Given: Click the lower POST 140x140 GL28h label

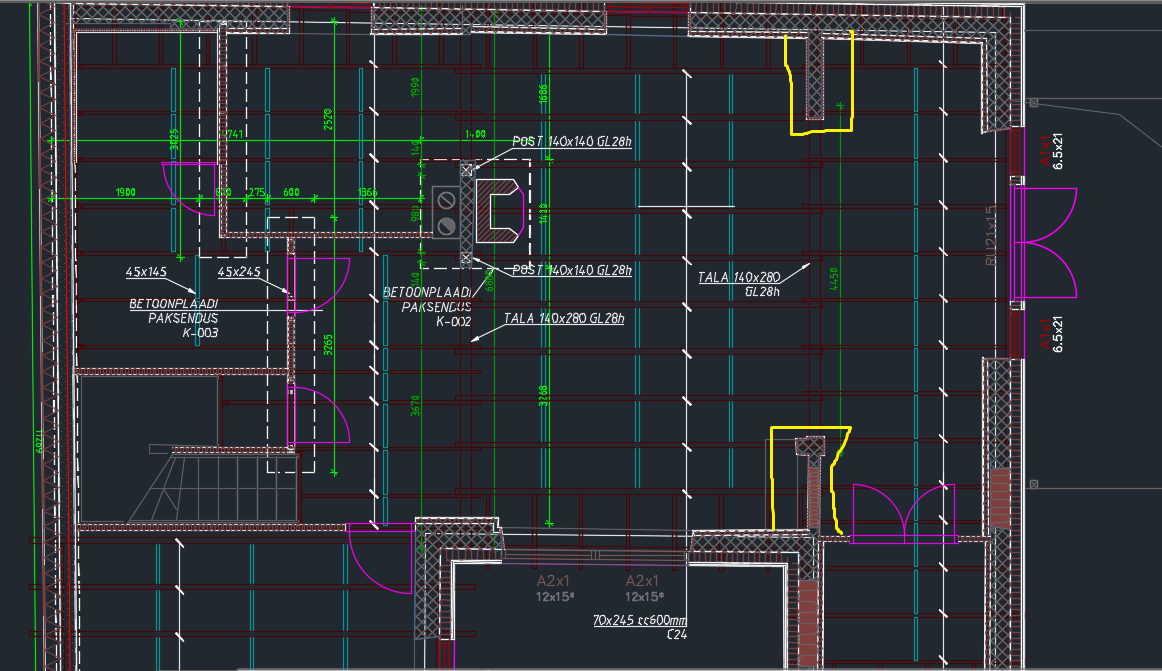Looking at the screenshot, I should [571, 271].
